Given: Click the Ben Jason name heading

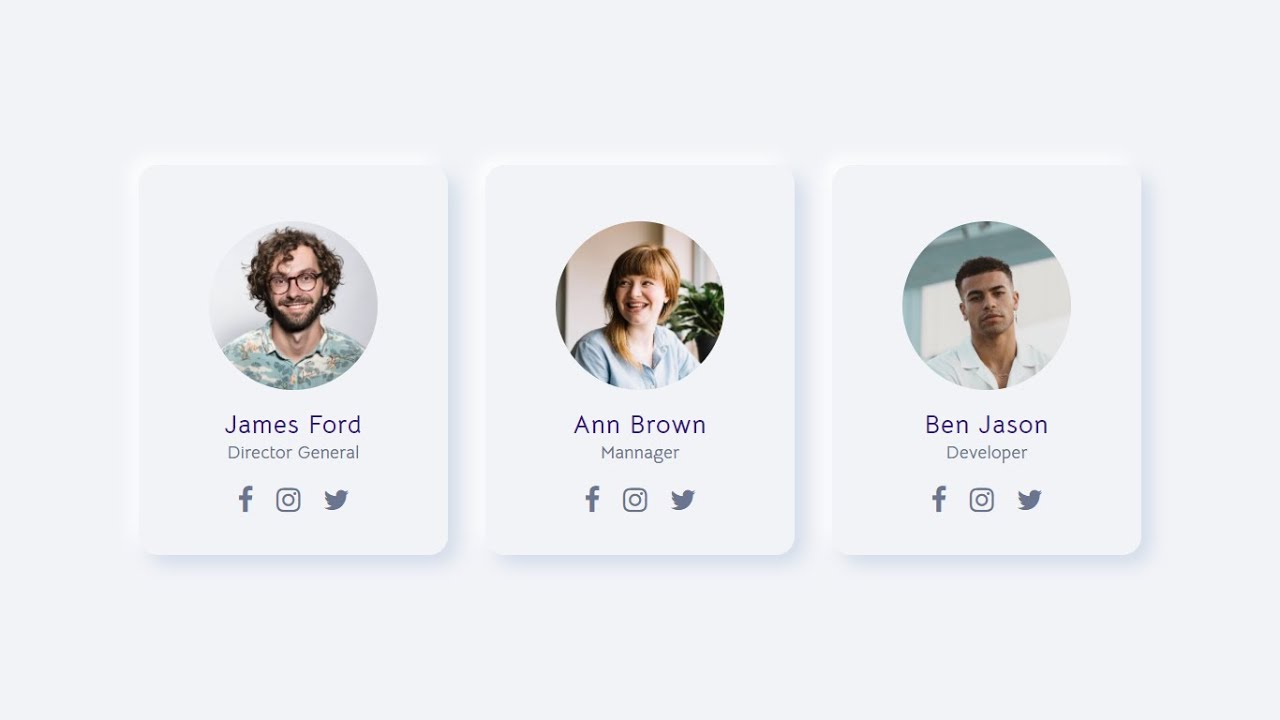Looking at the screenshot, I should click(987, 425).
